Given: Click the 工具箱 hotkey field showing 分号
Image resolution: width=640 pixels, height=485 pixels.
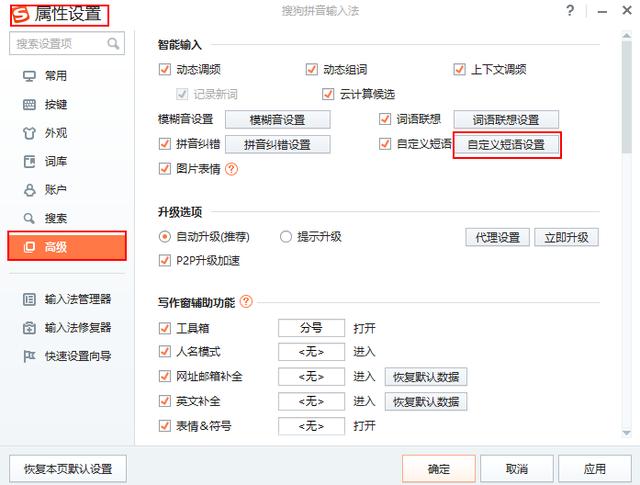Looking at the screenshot, I should point(311,328).
